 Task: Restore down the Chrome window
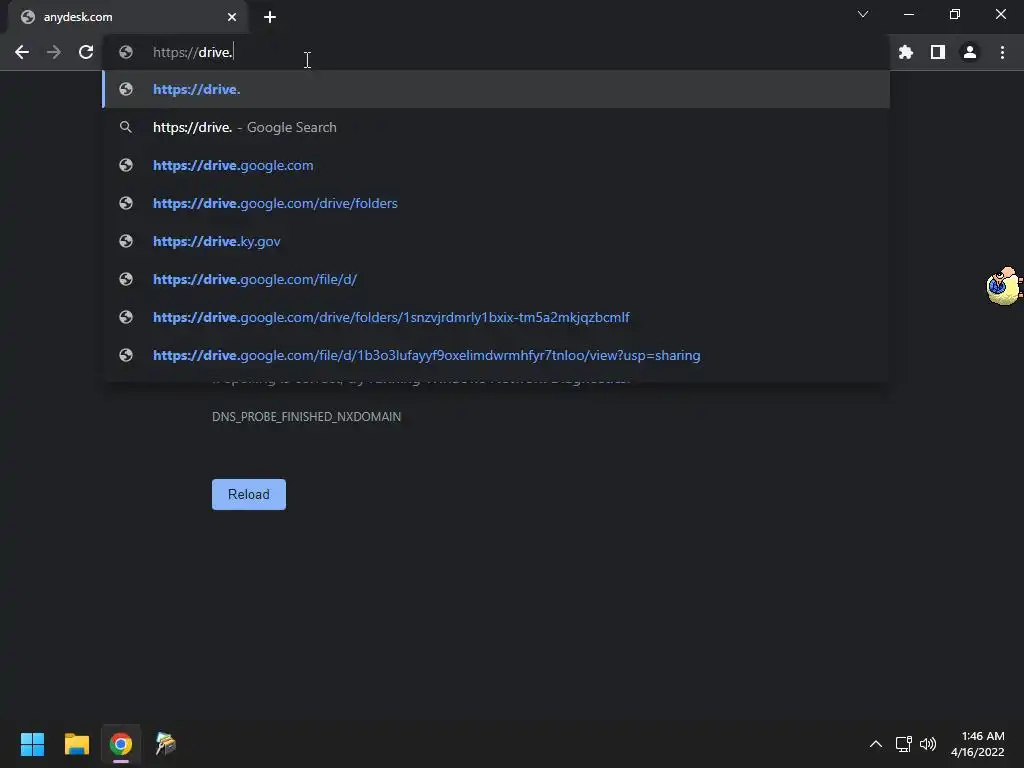coord(955,14)
